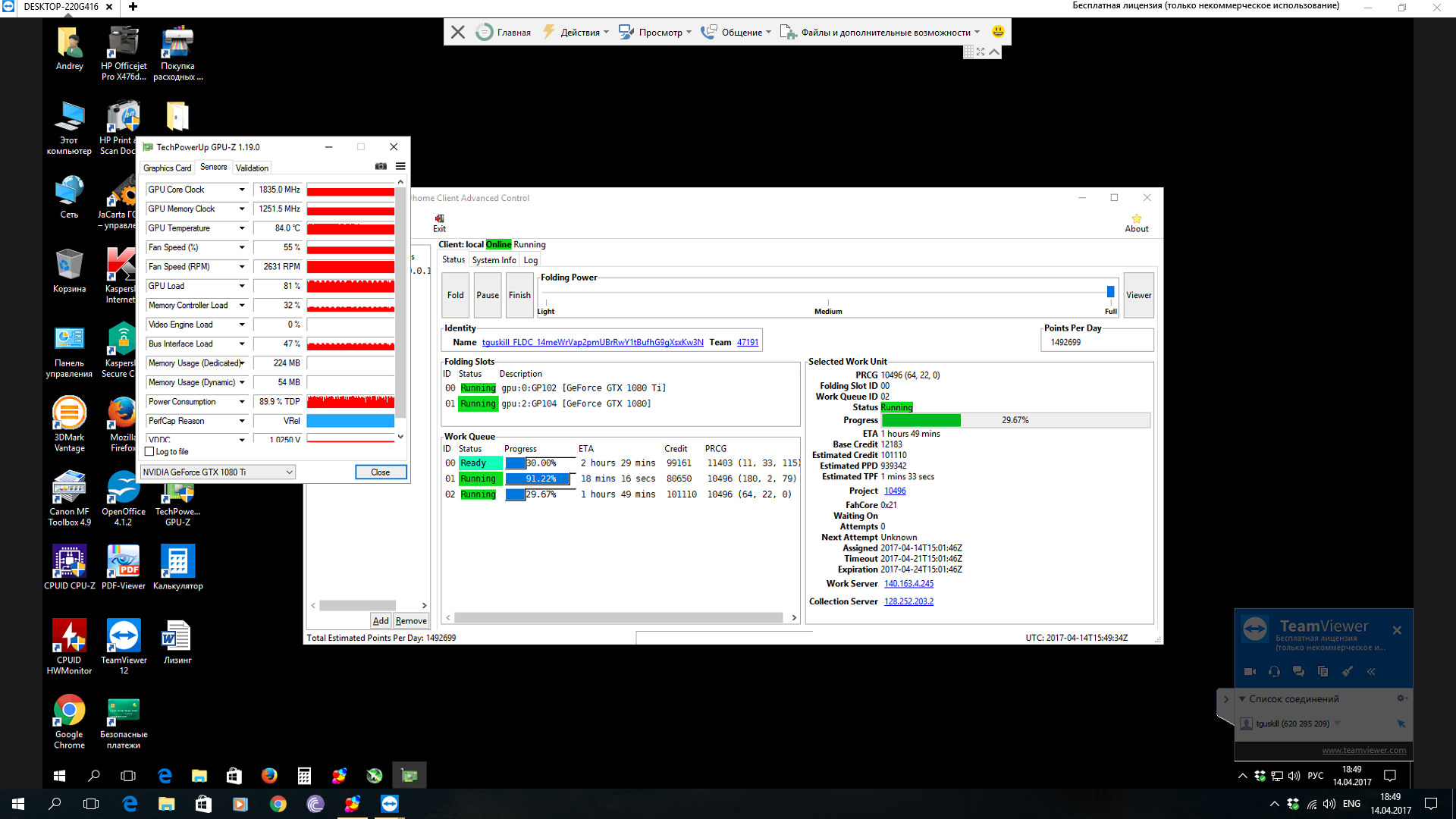Enable Log to file checkbox
This screenshot has width=1456, height=819.
(x=149, y=452)
